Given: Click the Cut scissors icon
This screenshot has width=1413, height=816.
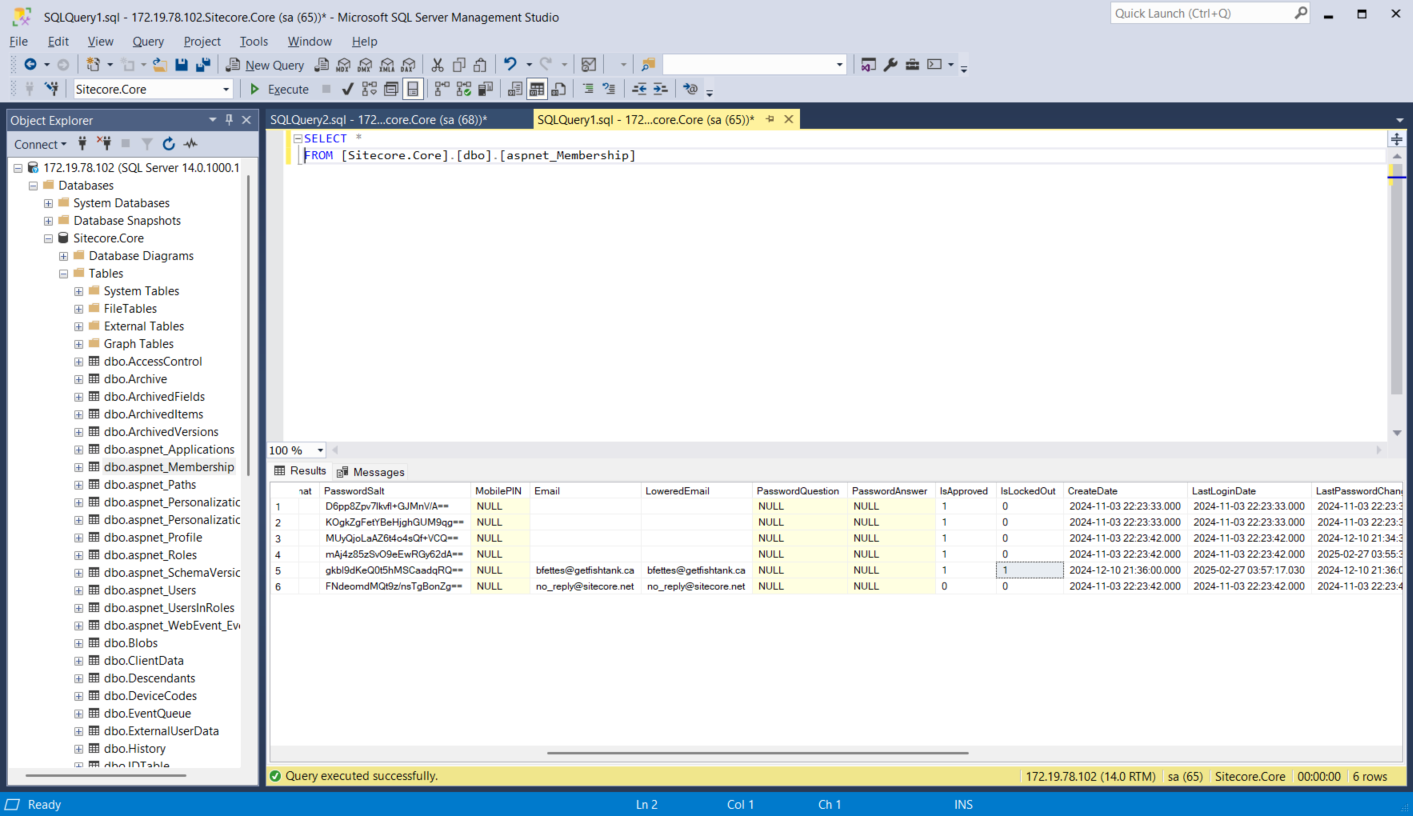Looking at the screenshot, I should 437,64.
